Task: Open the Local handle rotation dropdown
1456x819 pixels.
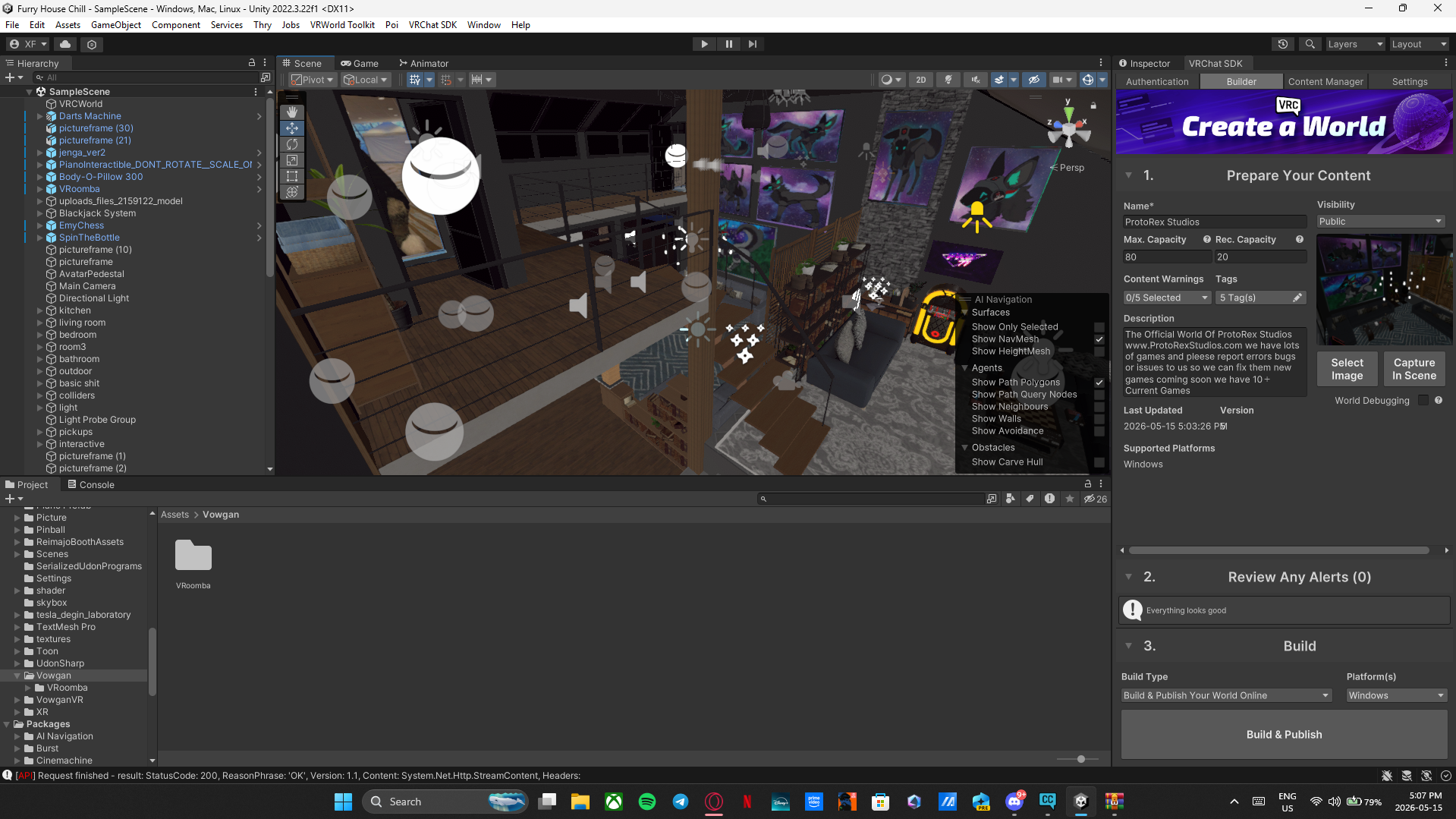Action: point(365,80)
